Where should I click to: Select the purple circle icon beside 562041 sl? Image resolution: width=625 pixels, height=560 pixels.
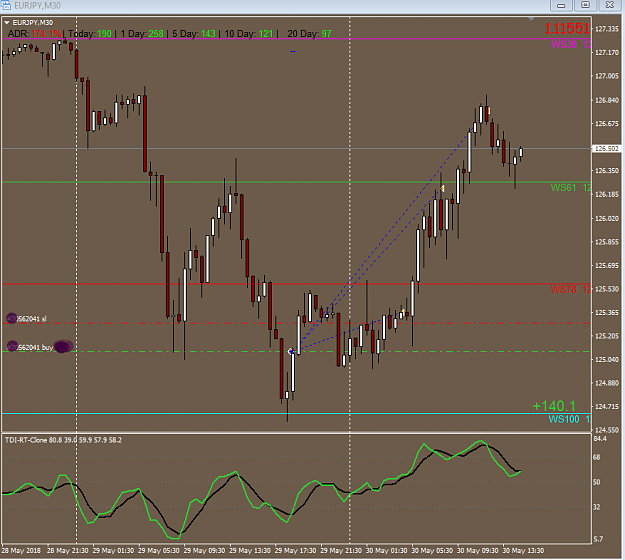point(12,318)
